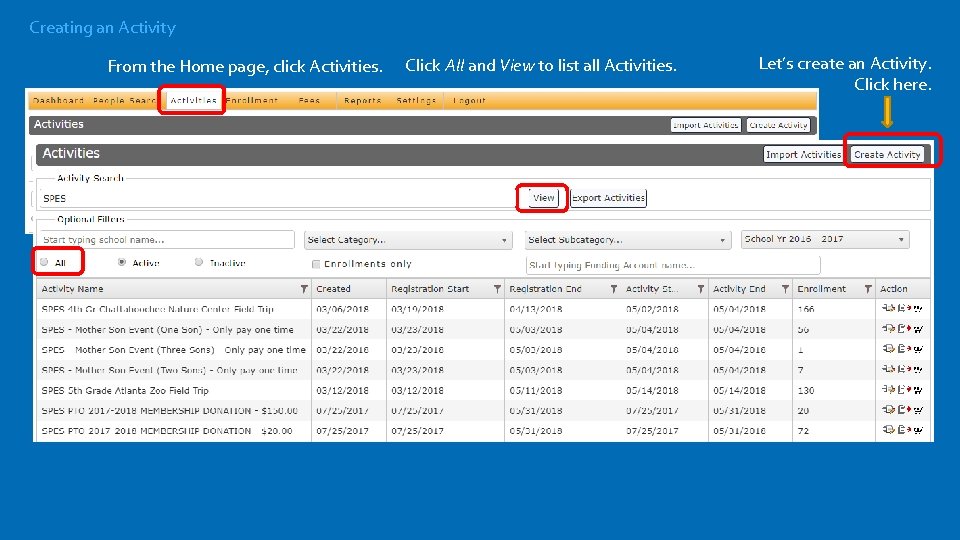
Task: Select the Inactive radio button
Action: tap(199, 262)
